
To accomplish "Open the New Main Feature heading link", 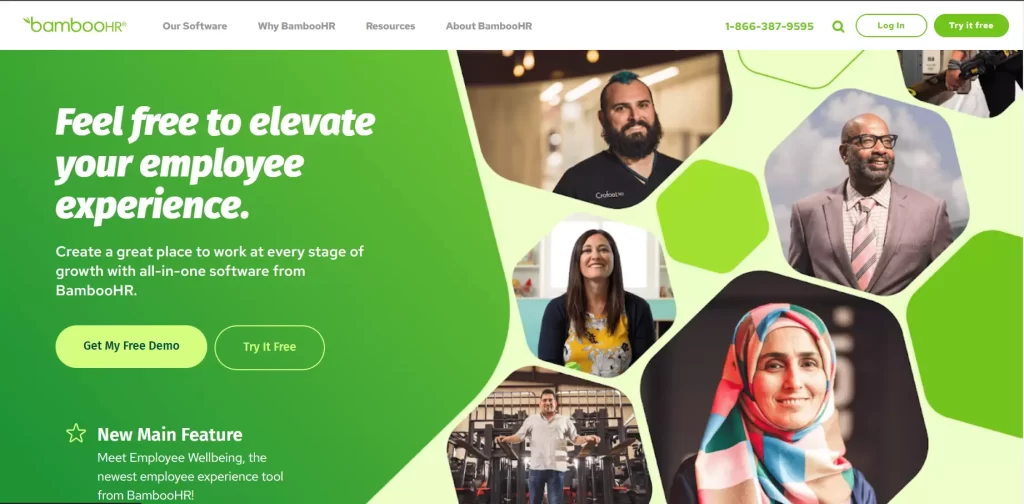I will point(170,435).
